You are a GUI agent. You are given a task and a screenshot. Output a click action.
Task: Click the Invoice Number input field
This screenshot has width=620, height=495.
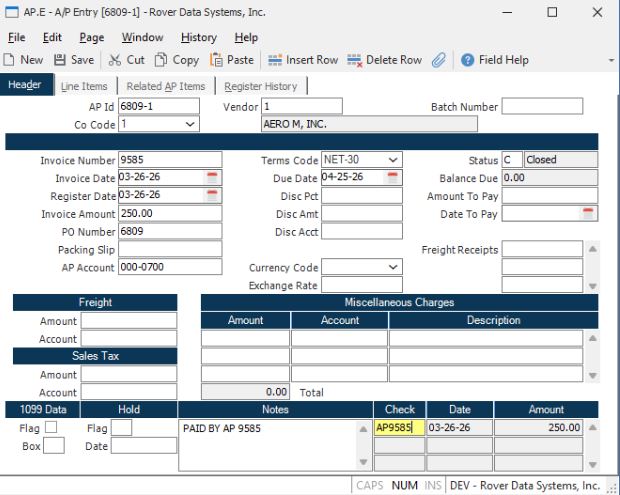[x=168, y=159]
